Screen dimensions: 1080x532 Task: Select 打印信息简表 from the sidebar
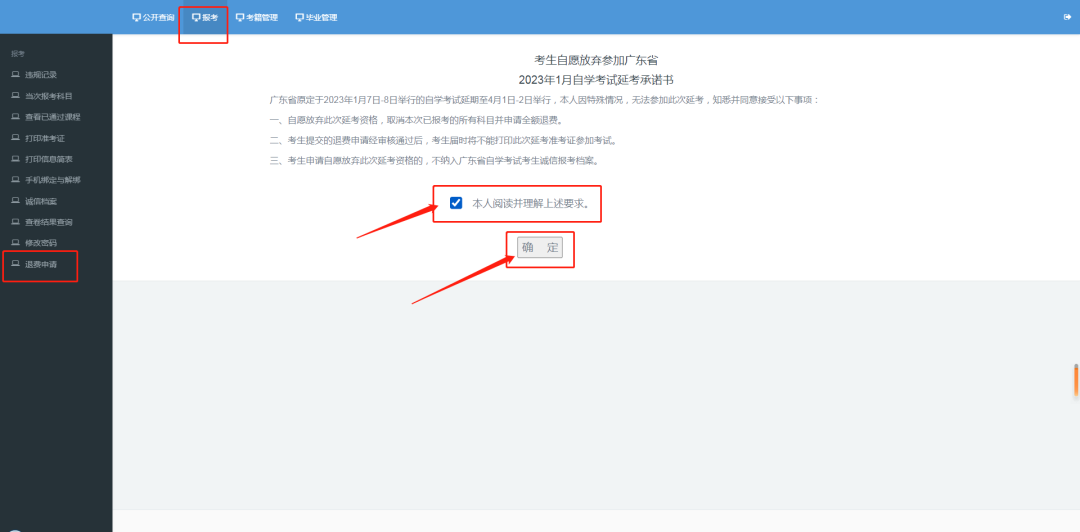49,159
